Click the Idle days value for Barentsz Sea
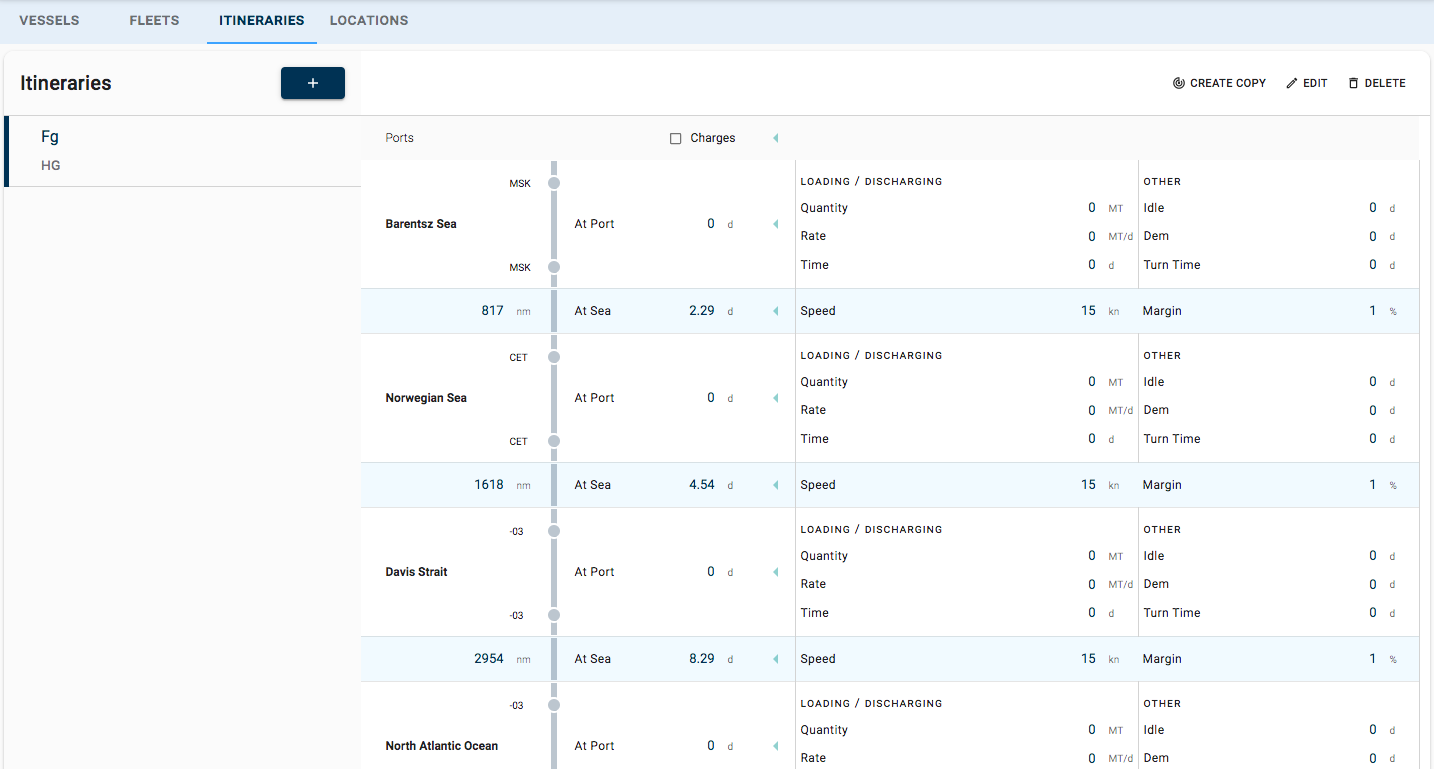1434x769 pixels. [x=1372, y=207]
